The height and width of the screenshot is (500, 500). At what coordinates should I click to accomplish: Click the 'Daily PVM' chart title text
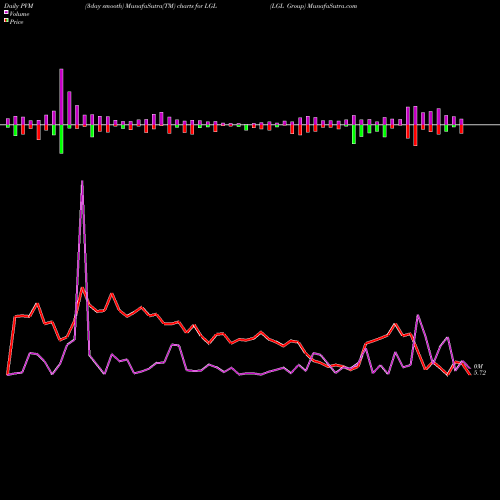[x=19, y=6]
